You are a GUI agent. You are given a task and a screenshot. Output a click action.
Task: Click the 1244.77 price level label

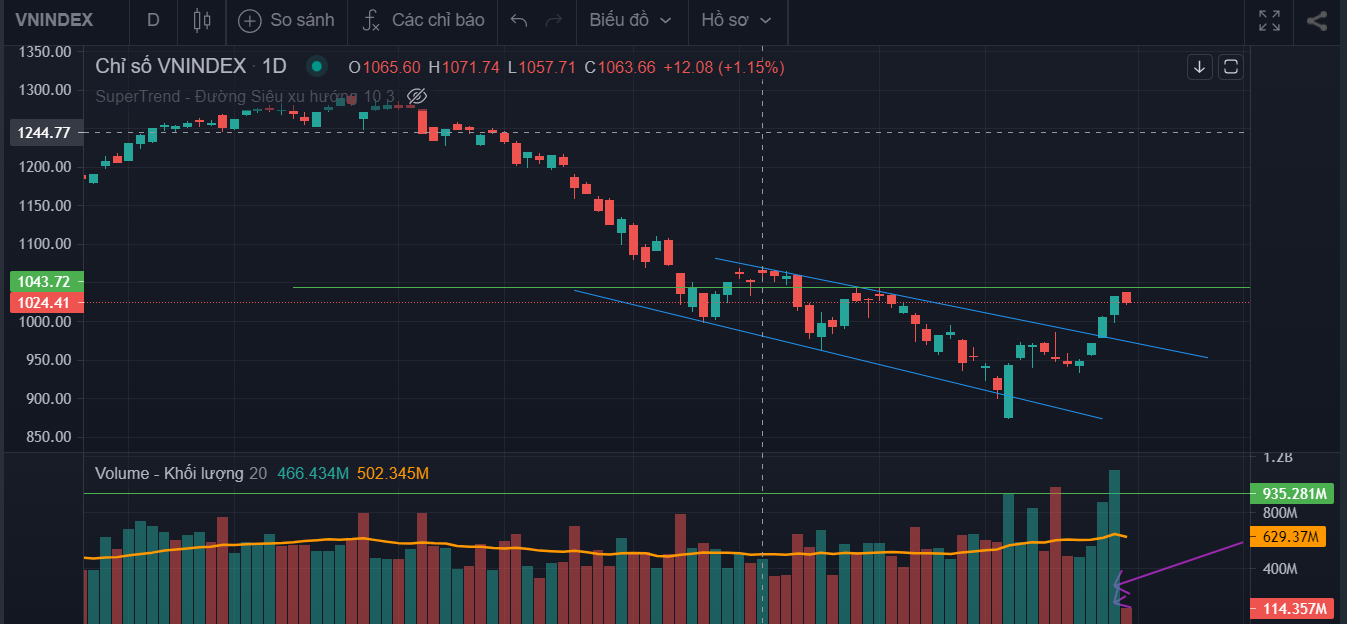pyautogui.click(x=46, y=132)
